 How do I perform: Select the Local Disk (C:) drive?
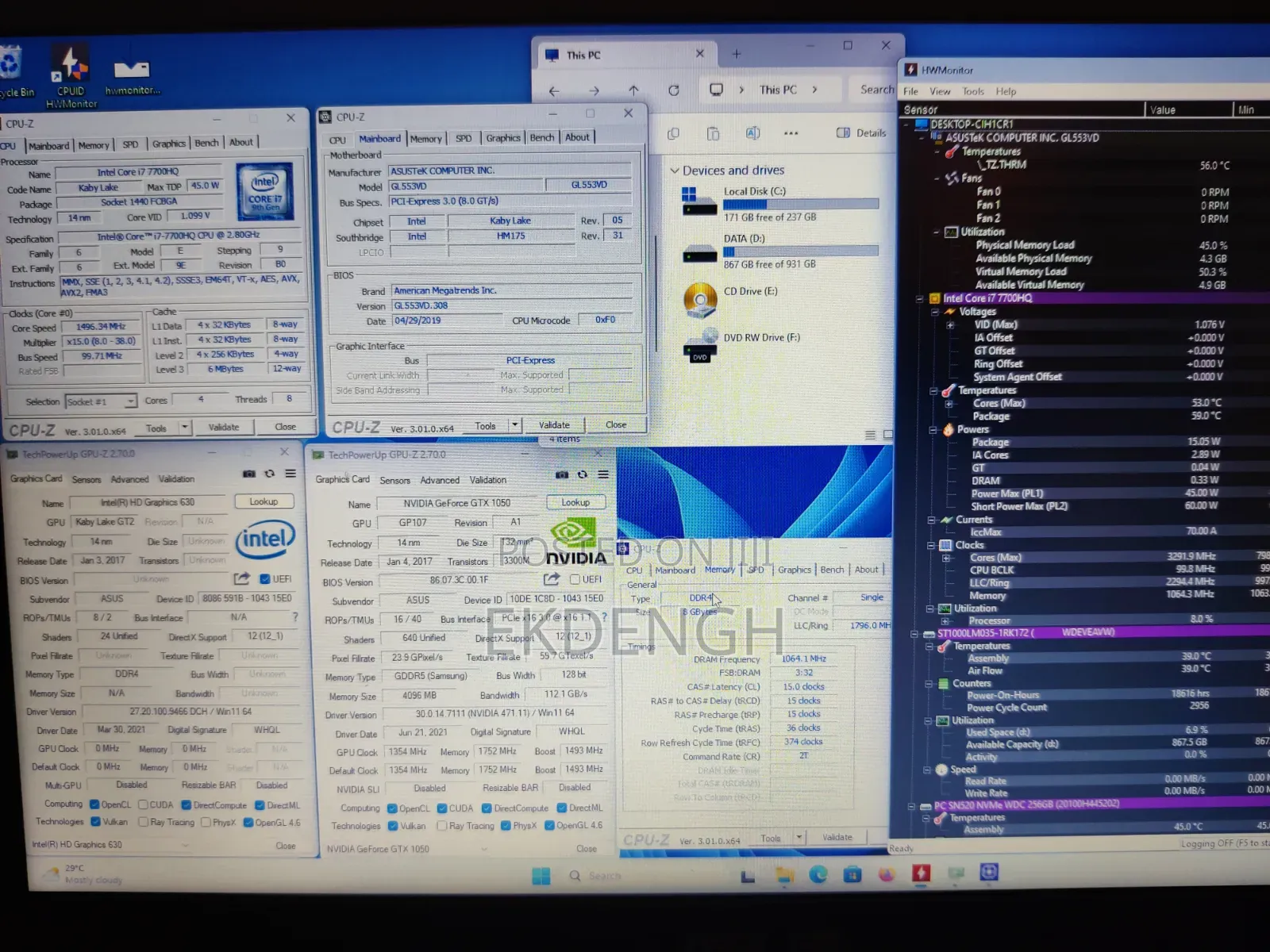[779, 204]
